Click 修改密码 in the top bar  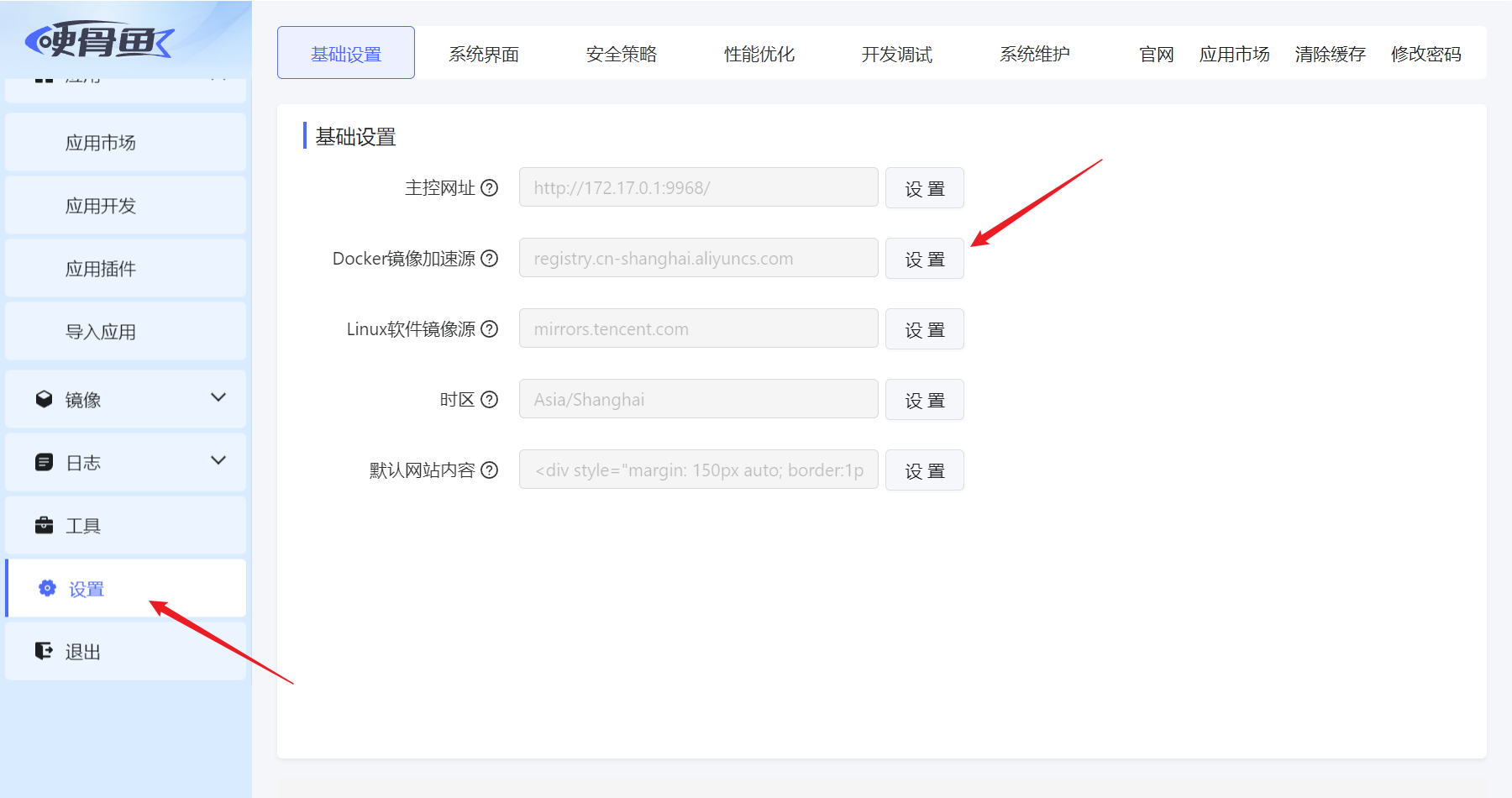point(1426,55)
